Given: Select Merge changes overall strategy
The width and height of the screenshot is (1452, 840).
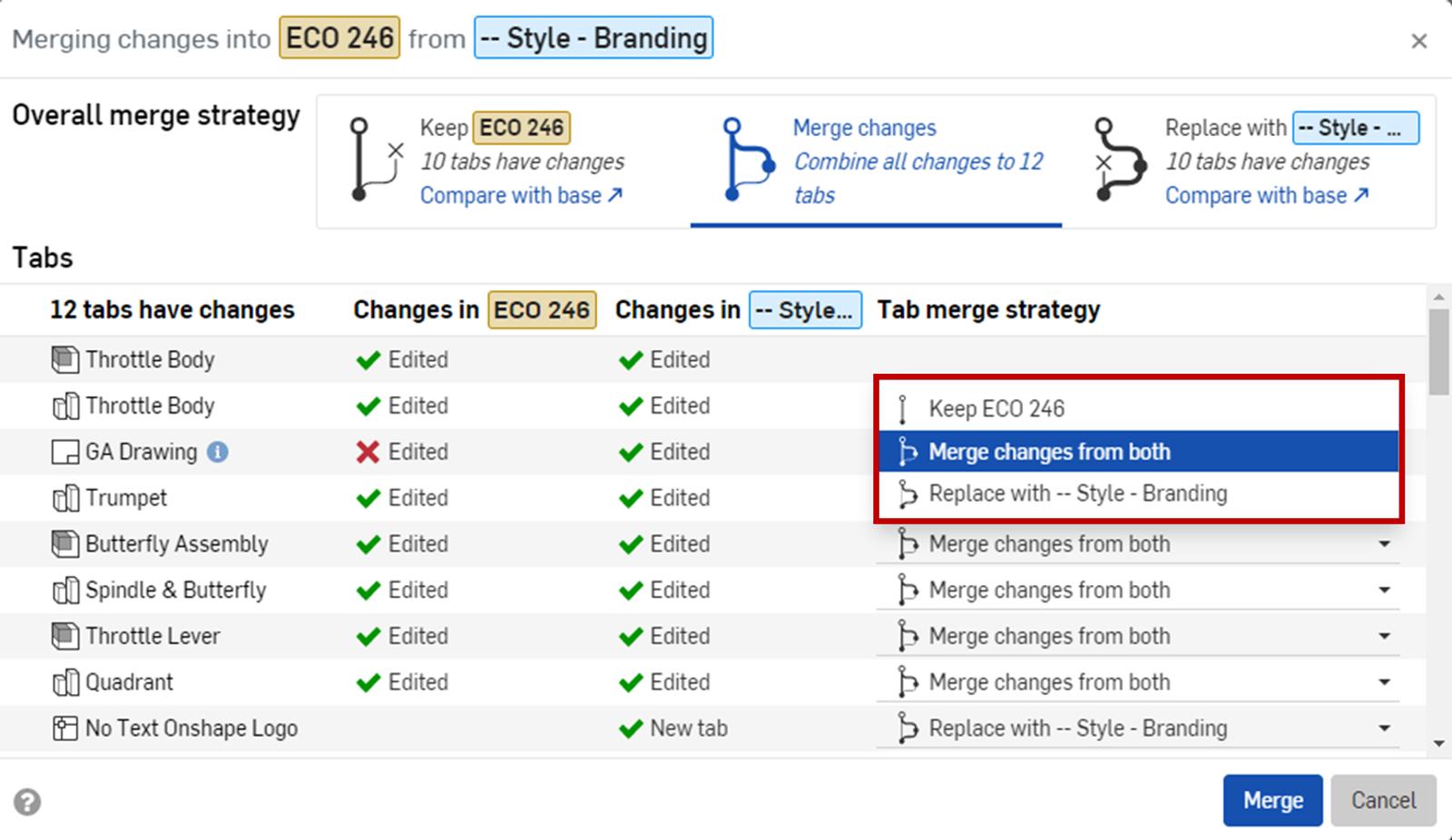Looking at the screenshot, I should (x=876, y=161).
